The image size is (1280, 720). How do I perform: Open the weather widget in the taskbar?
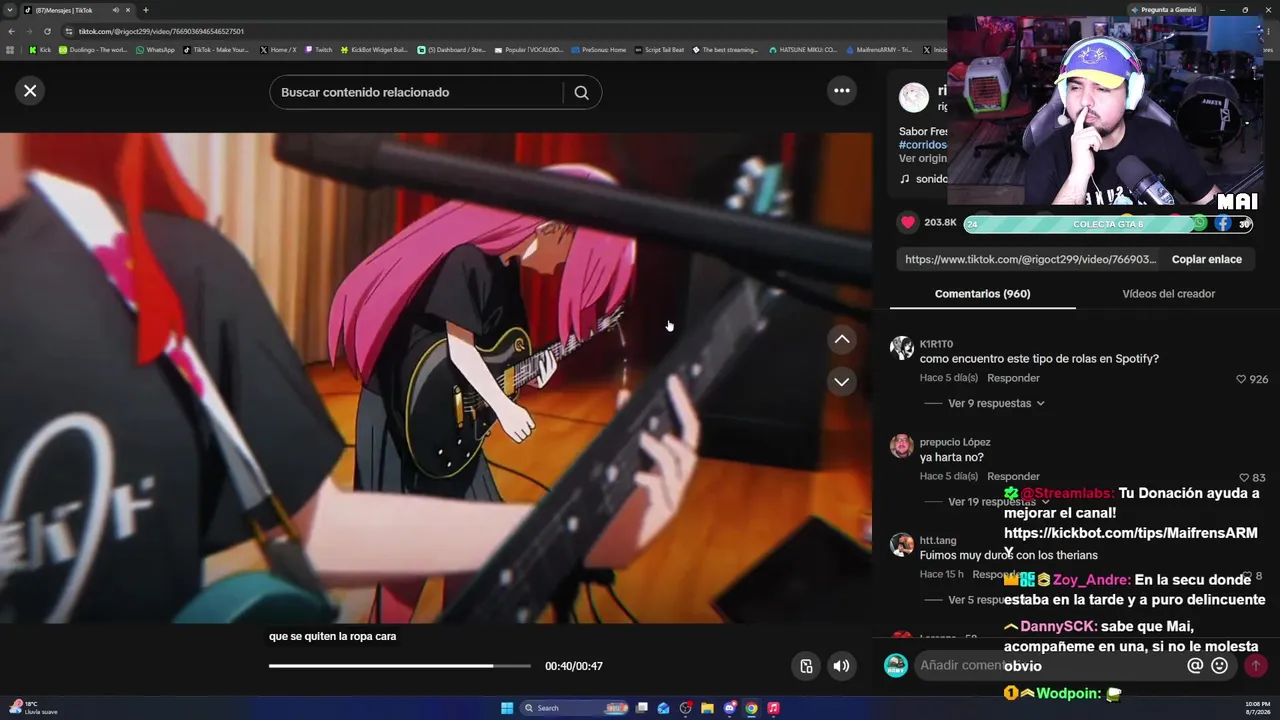(35, 708)
